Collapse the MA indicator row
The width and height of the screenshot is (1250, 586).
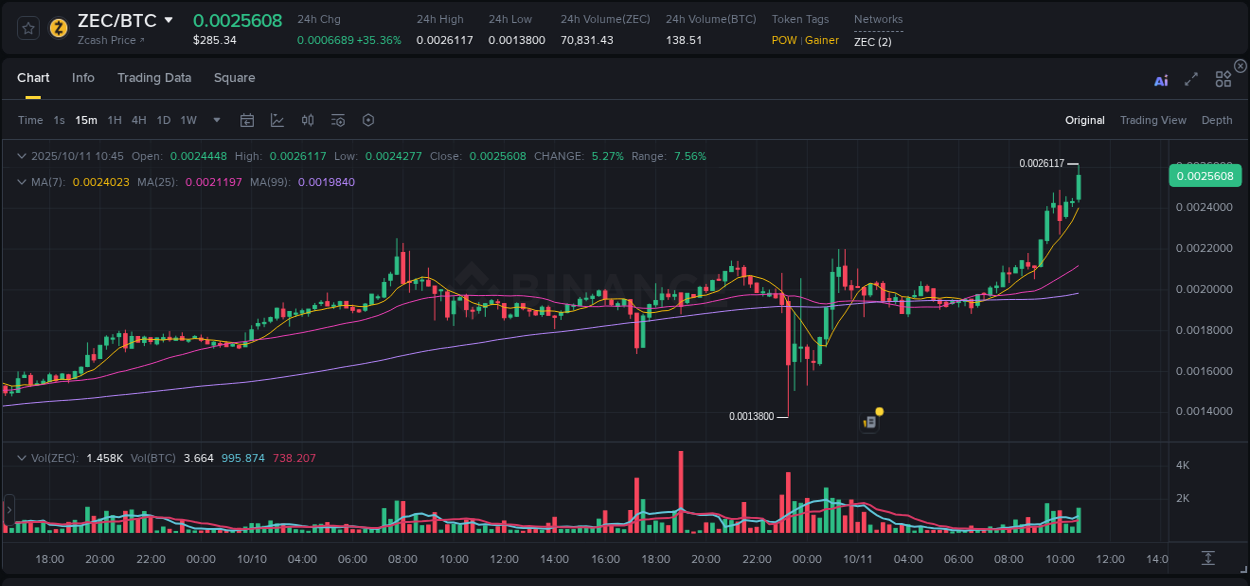(20, 183)
